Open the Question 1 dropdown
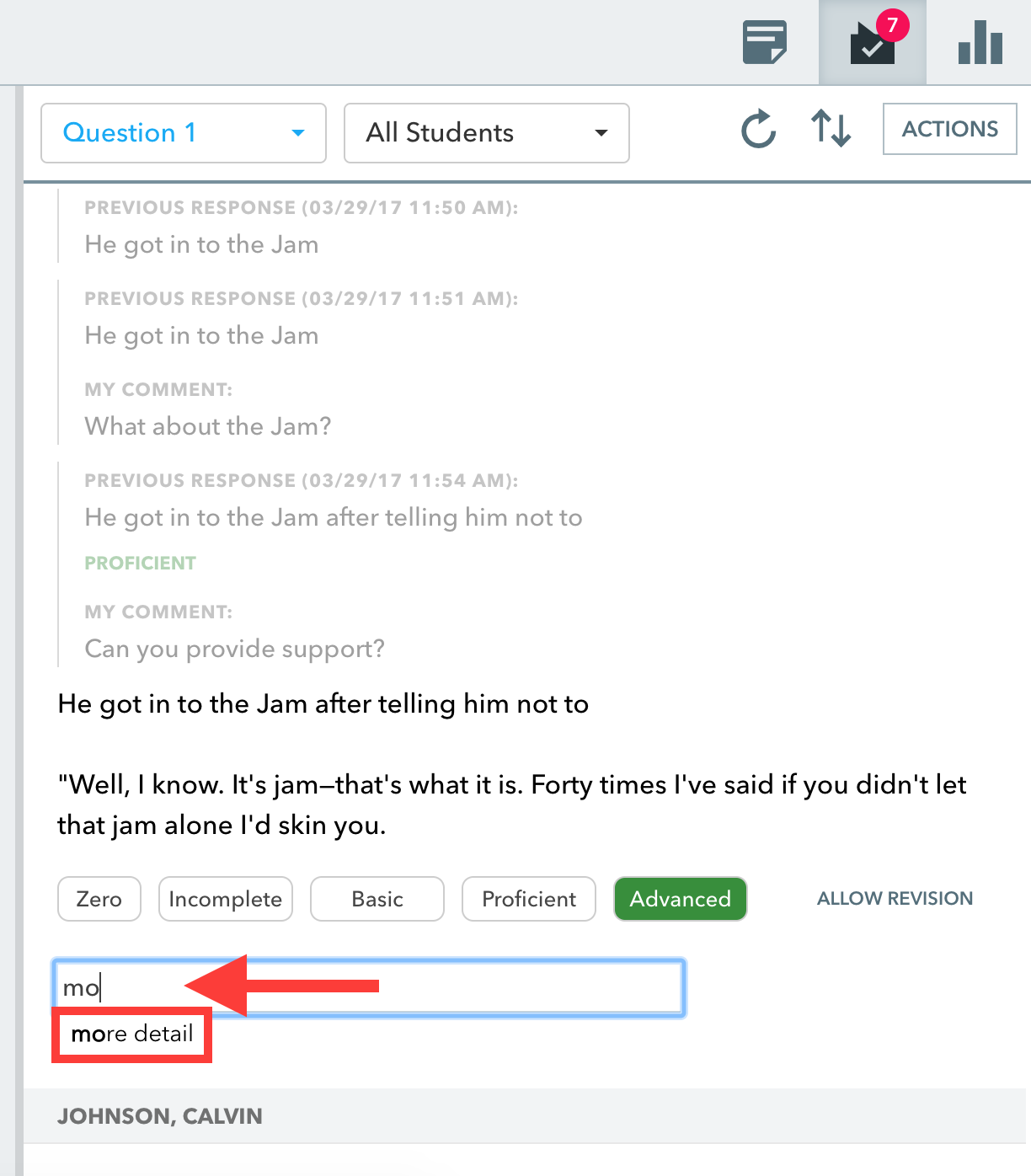 184,133
